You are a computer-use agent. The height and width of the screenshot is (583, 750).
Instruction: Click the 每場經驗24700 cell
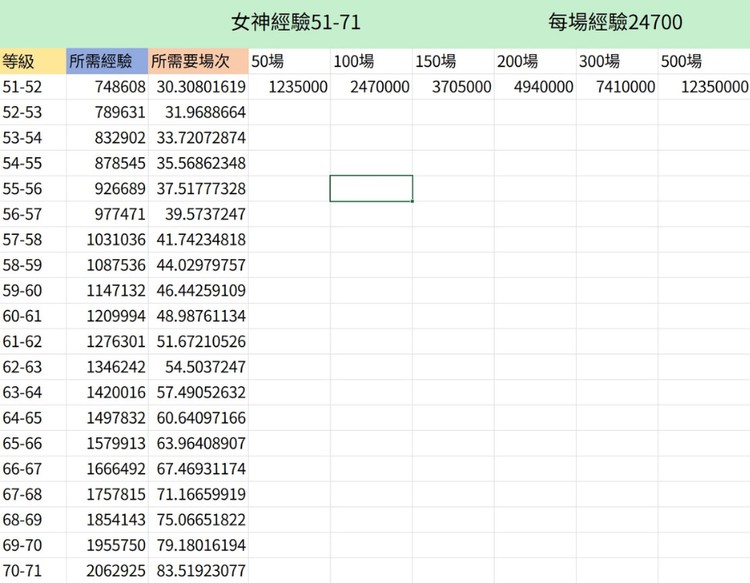[x=615, y=22]
